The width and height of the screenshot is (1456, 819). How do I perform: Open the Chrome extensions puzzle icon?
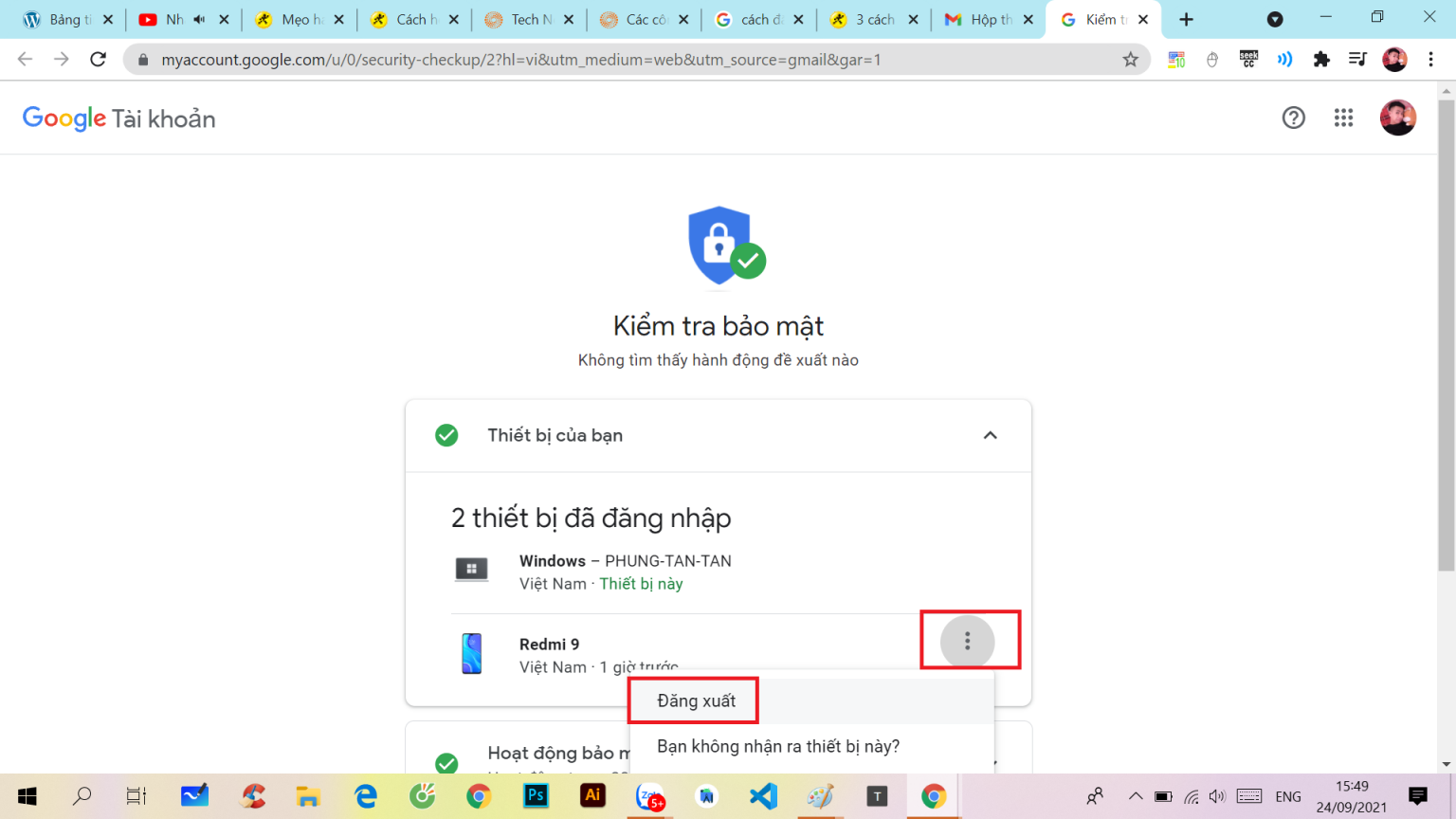[1321, 60]
